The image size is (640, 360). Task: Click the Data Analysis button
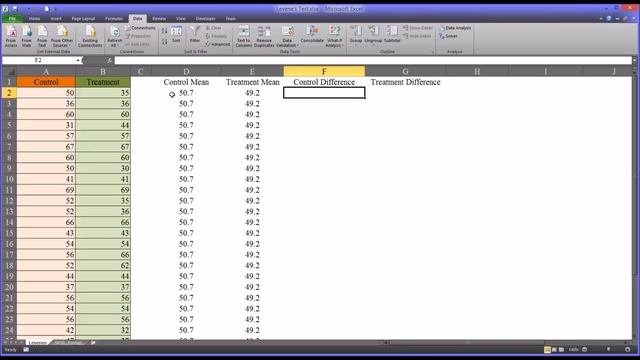[x=455, y=28]
